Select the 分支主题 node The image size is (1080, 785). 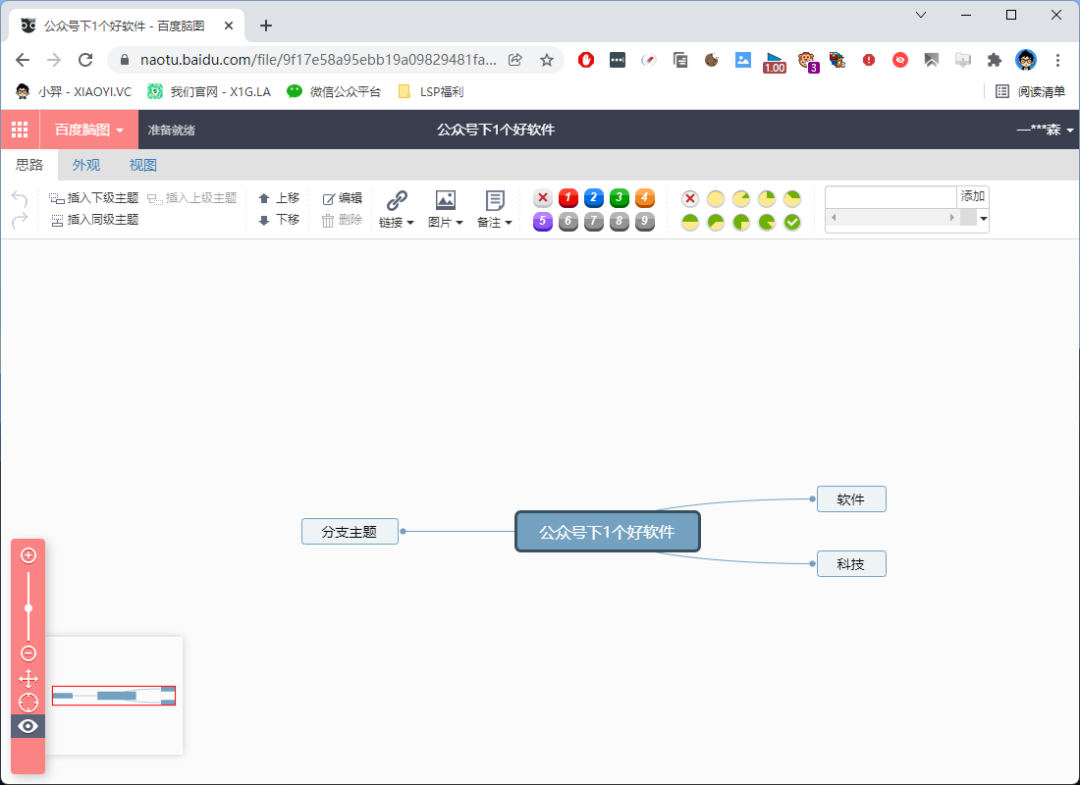point(349,532)
